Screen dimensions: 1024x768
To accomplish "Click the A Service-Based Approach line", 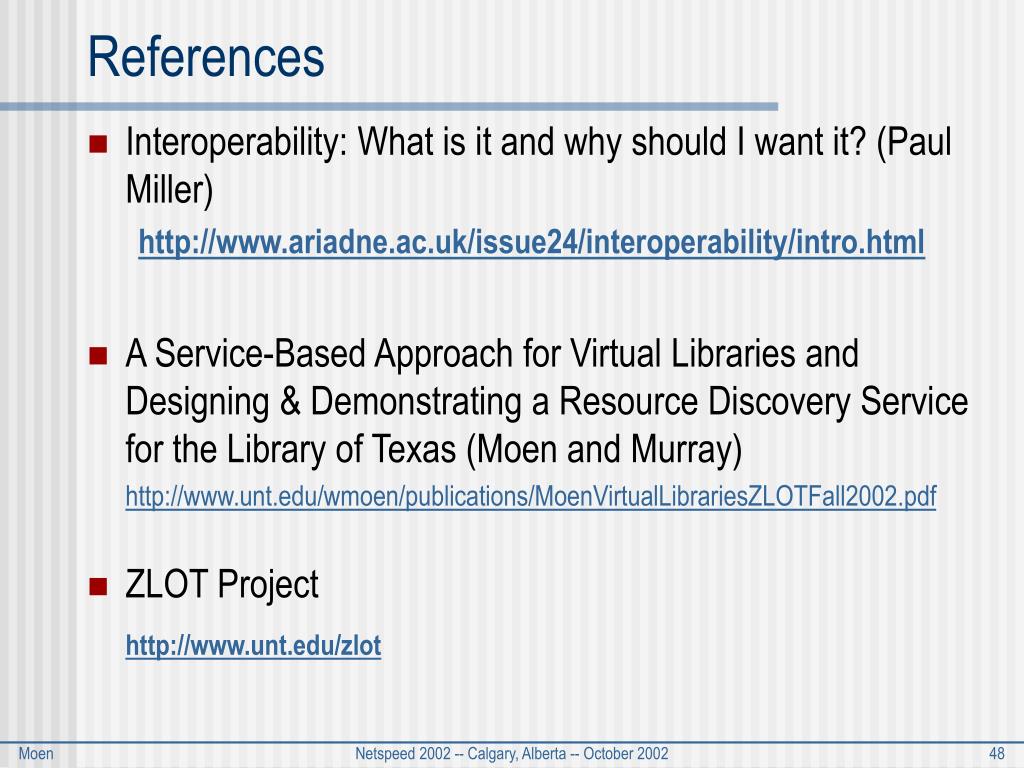I will pos(492,355).
